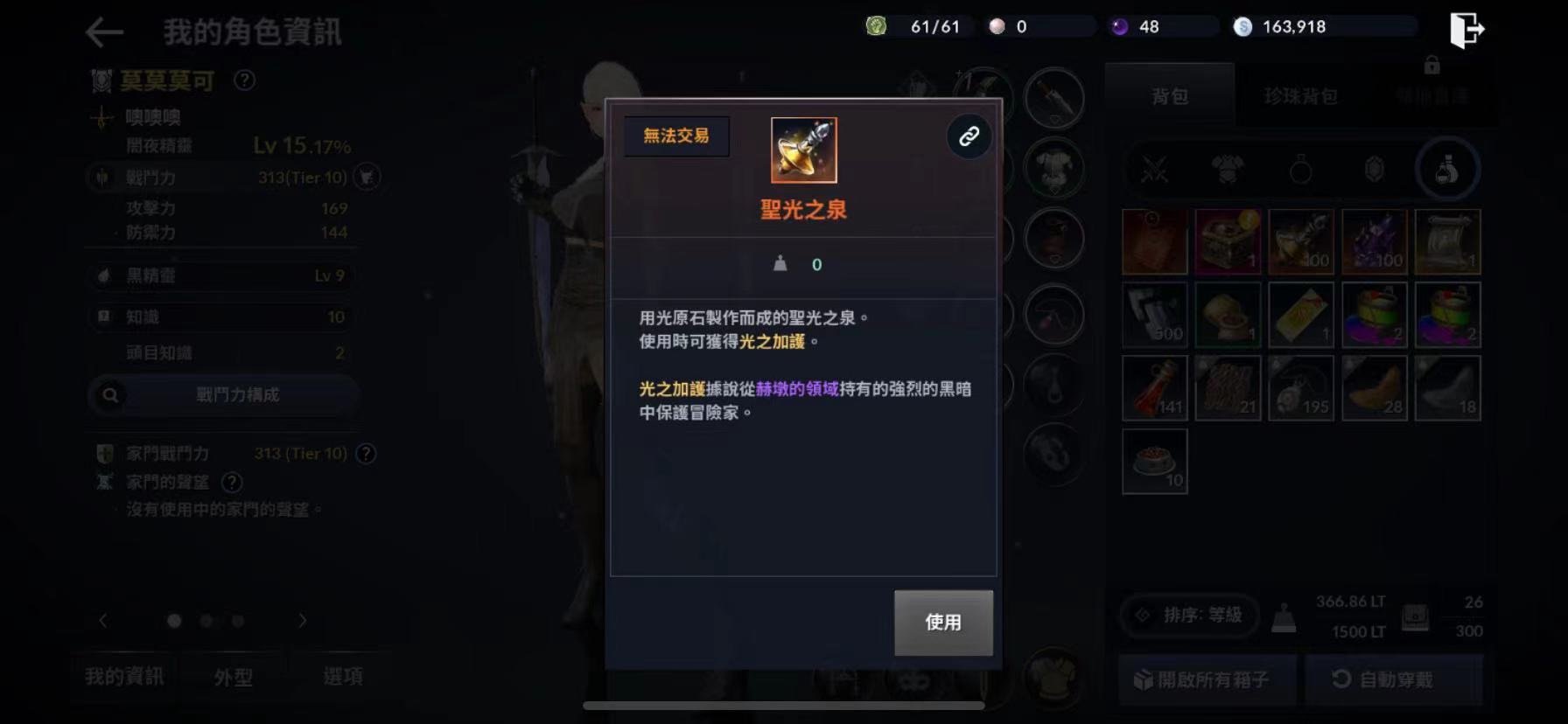Switch to the 珍珠背包 tab

(1300, 96)
